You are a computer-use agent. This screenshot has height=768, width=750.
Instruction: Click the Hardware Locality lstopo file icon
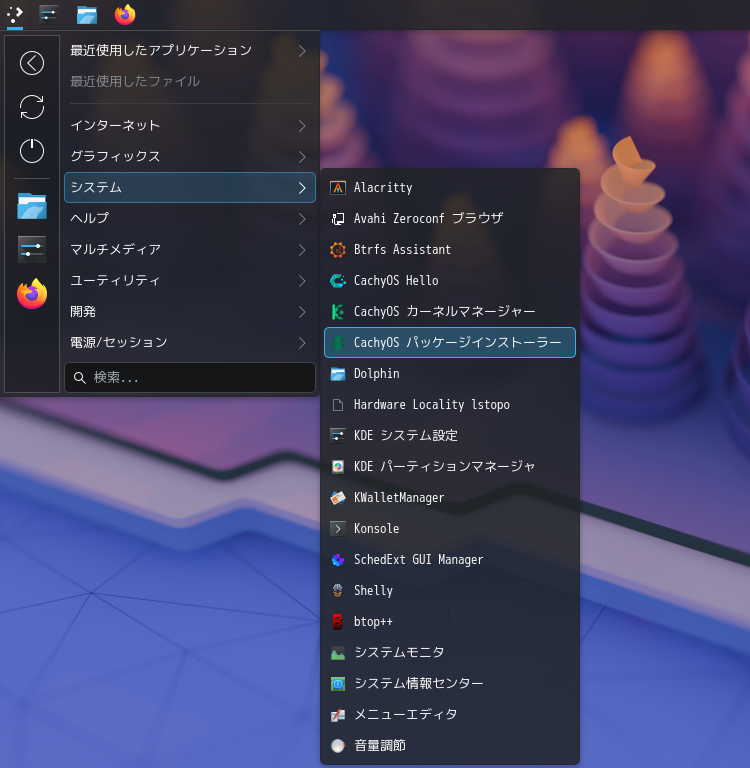click(338, 405)
